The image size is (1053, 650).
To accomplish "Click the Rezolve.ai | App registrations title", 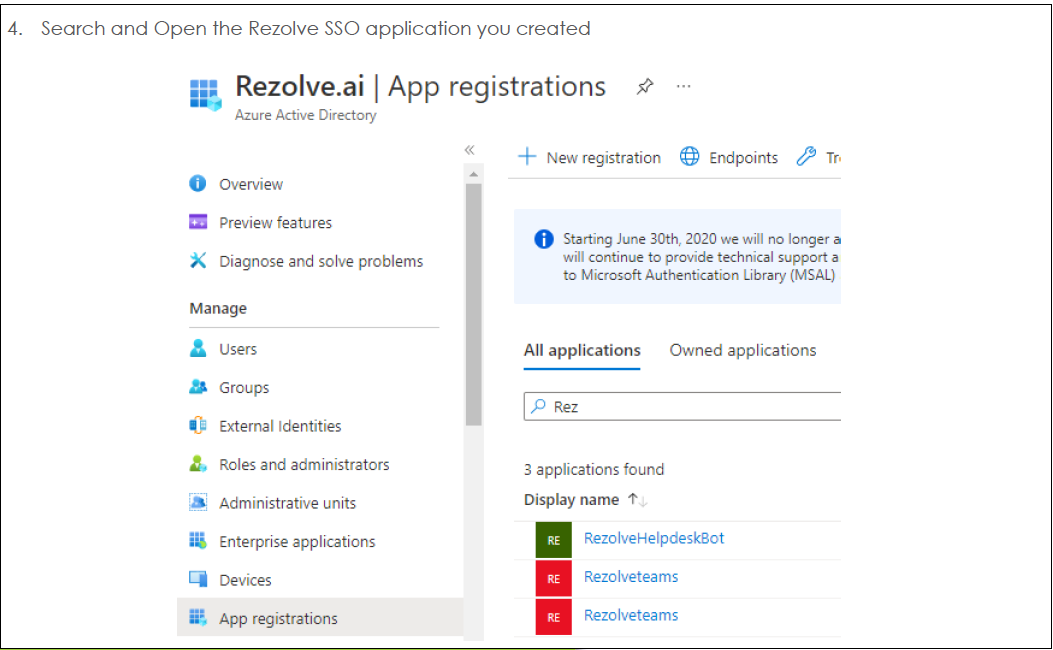I will click(x=420, y=87).
